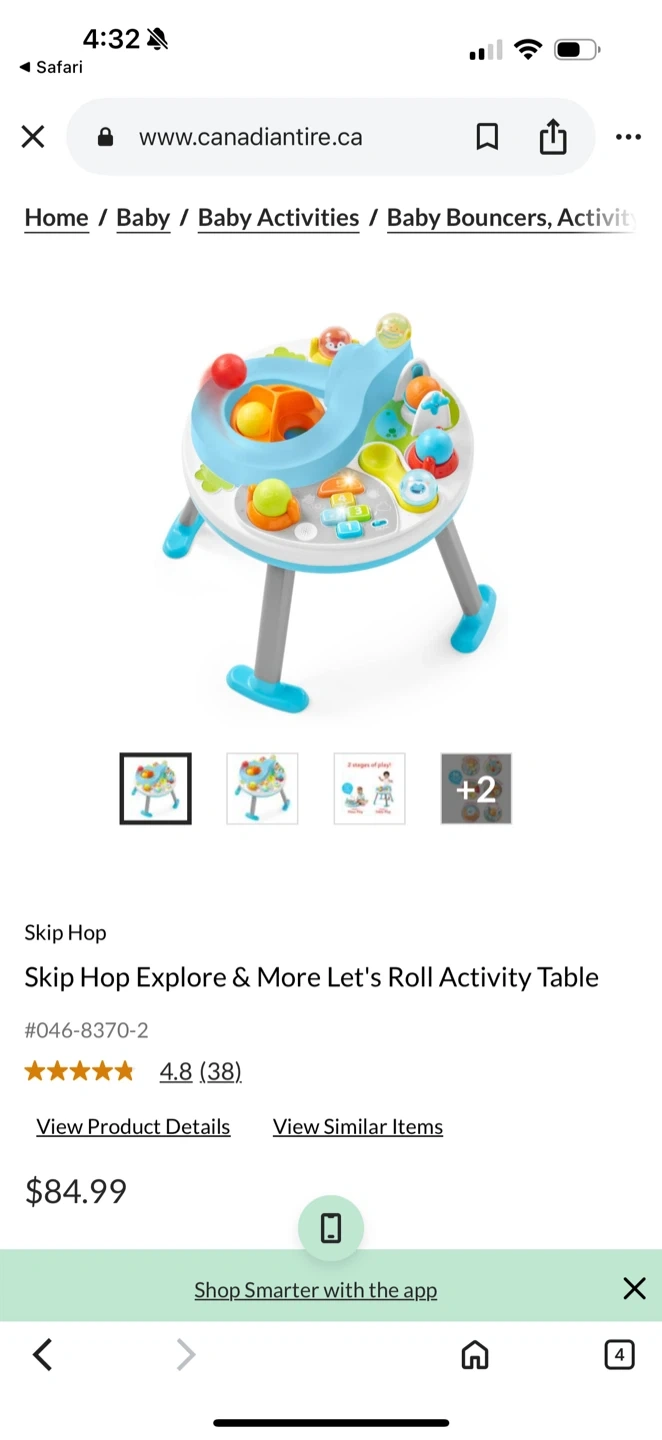Select the second product thumbnail
Viewport: 662px width, 1440px height.
(x=262, y=789)
